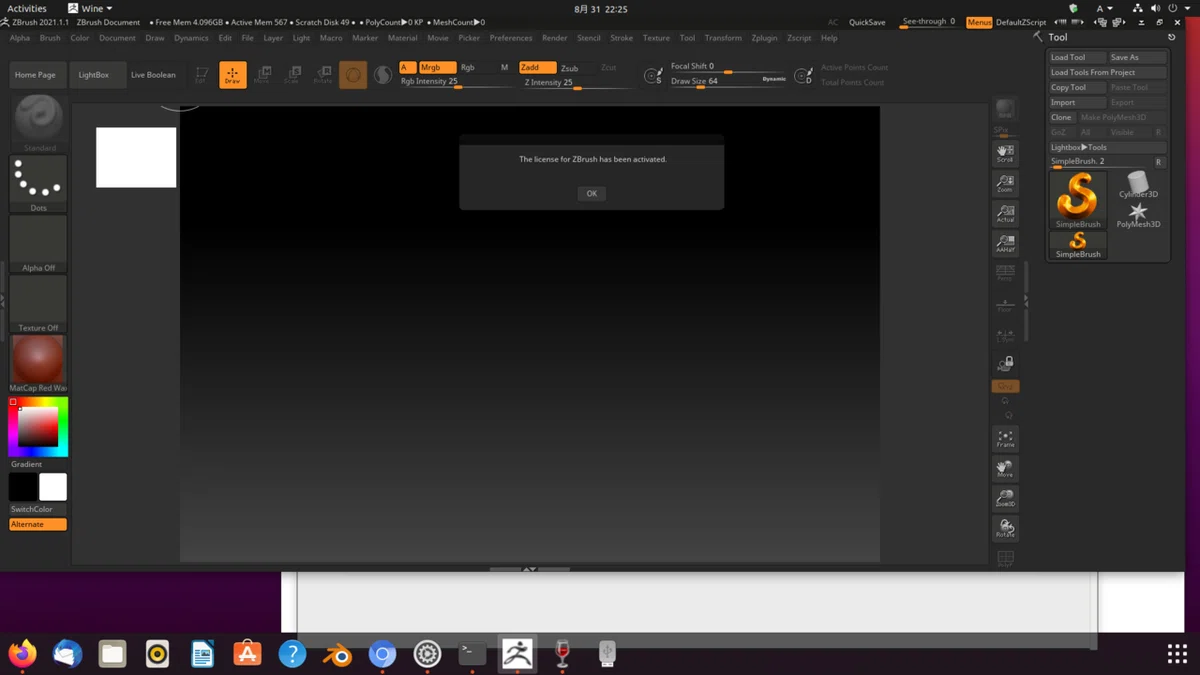Open the Render menu

coord(555,38)
